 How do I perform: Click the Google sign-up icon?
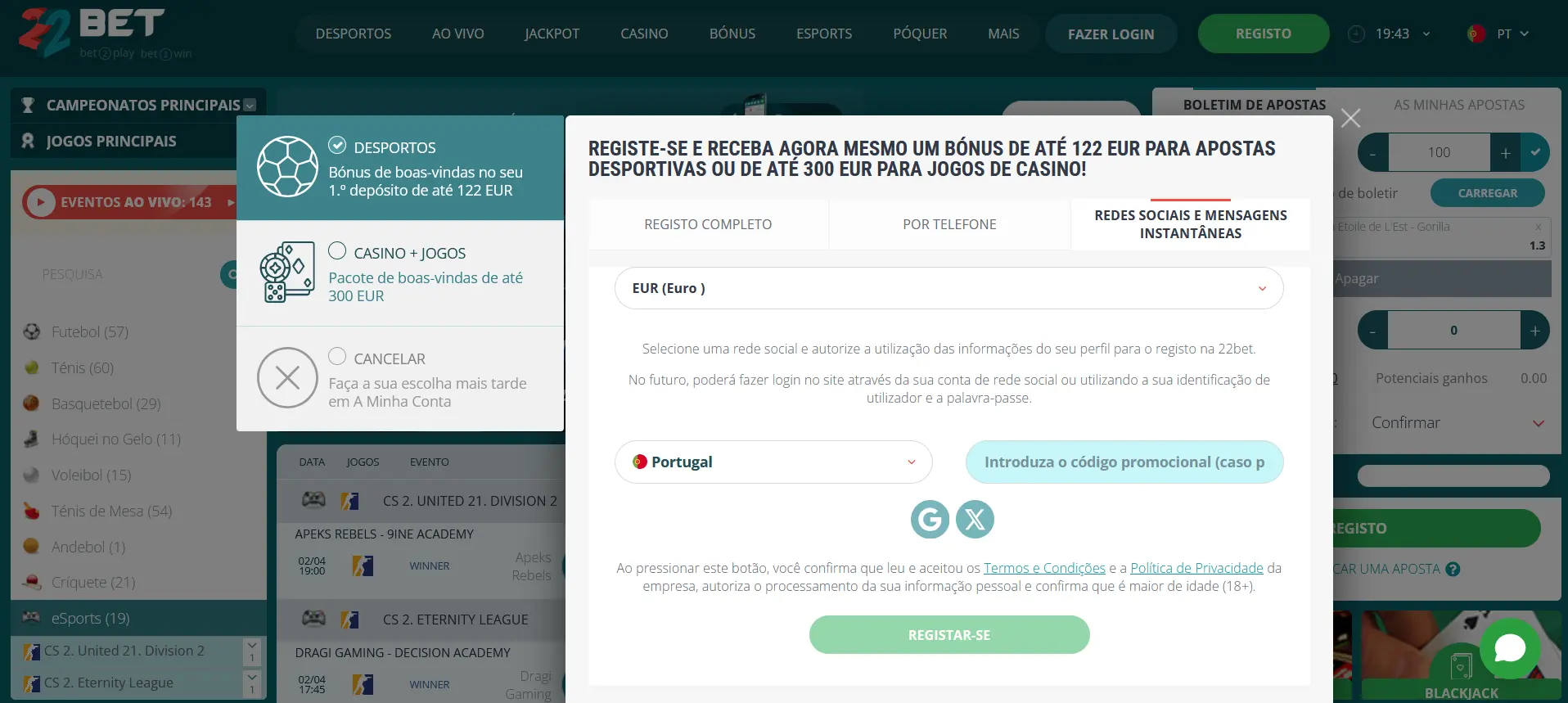click(x=930, y=519)
